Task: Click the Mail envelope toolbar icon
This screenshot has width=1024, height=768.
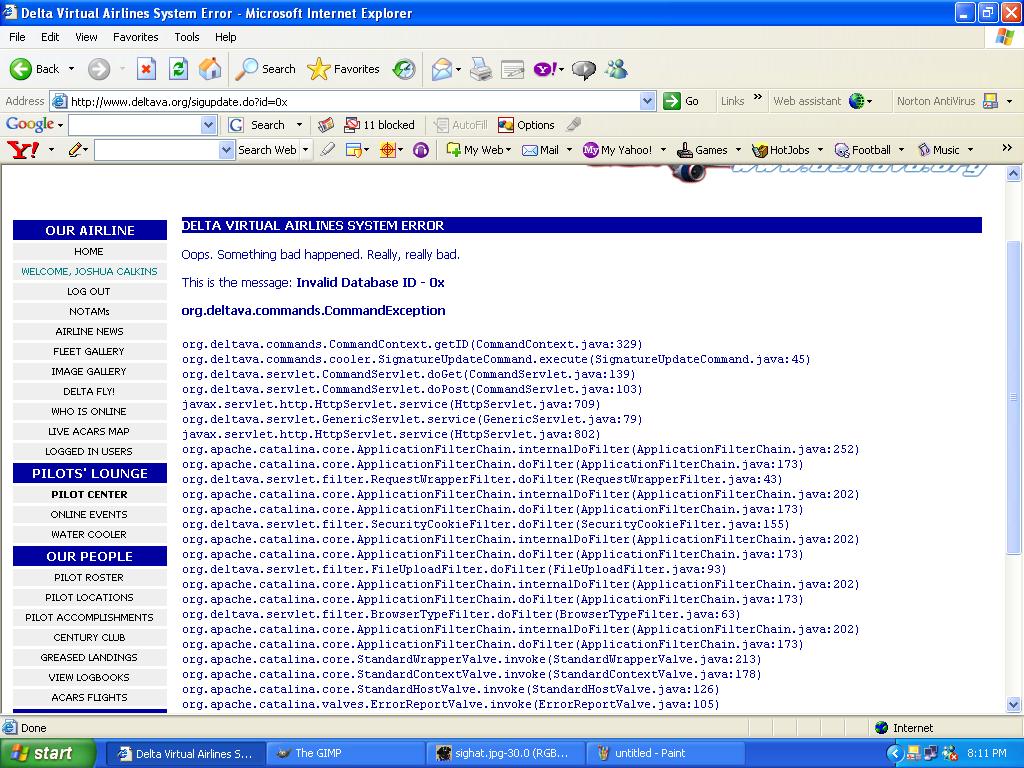Action: coord(442,69)
